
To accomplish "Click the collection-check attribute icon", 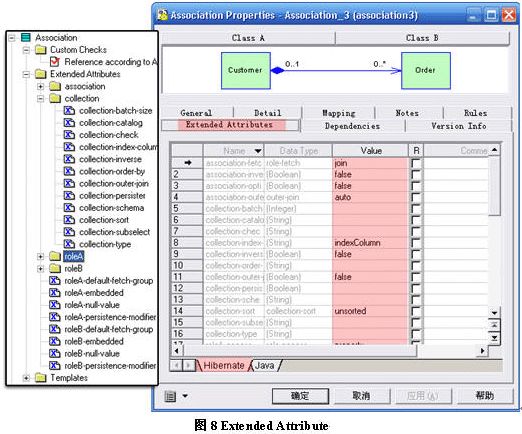I will tap(69, 135).
